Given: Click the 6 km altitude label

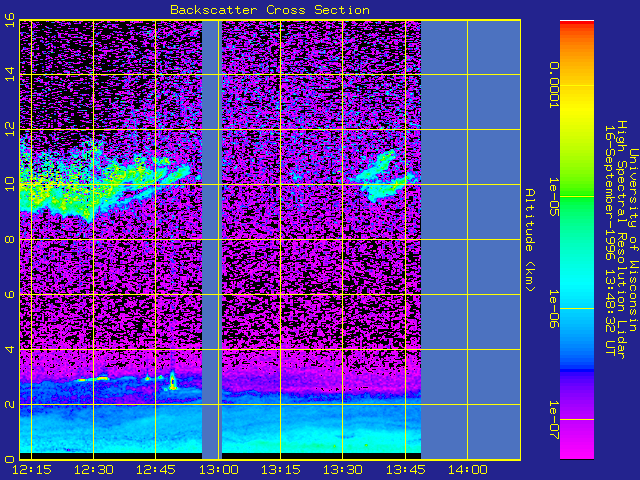Looking at the screenshot, I should click(10, 294).
